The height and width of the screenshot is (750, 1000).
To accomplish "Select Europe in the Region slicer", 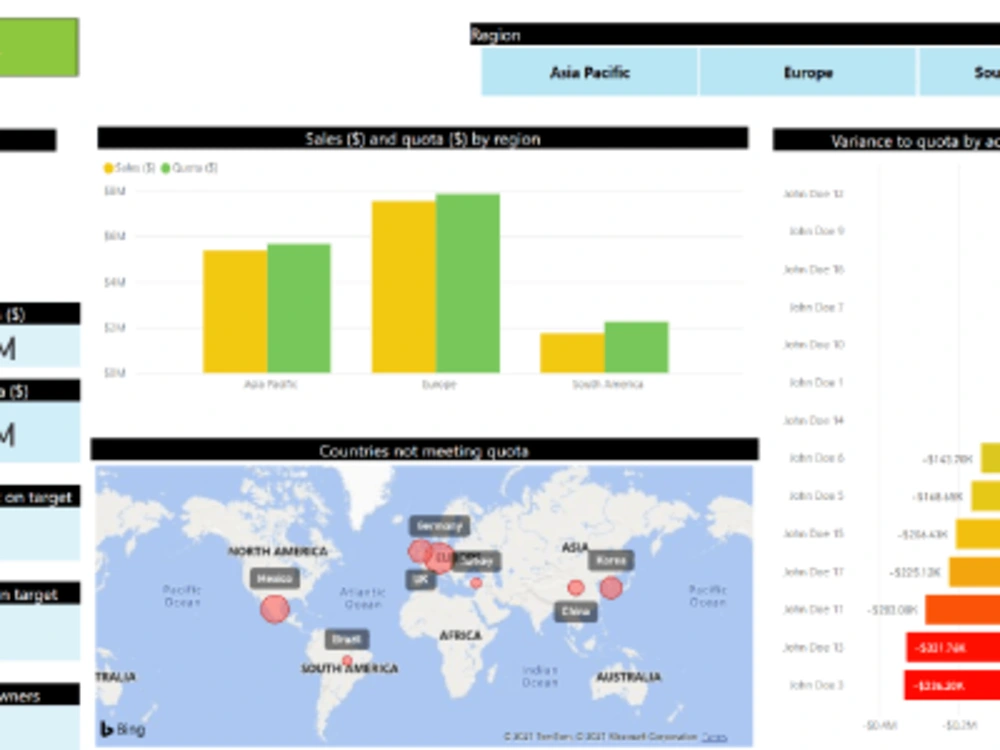I will click(x=811, y=72).
